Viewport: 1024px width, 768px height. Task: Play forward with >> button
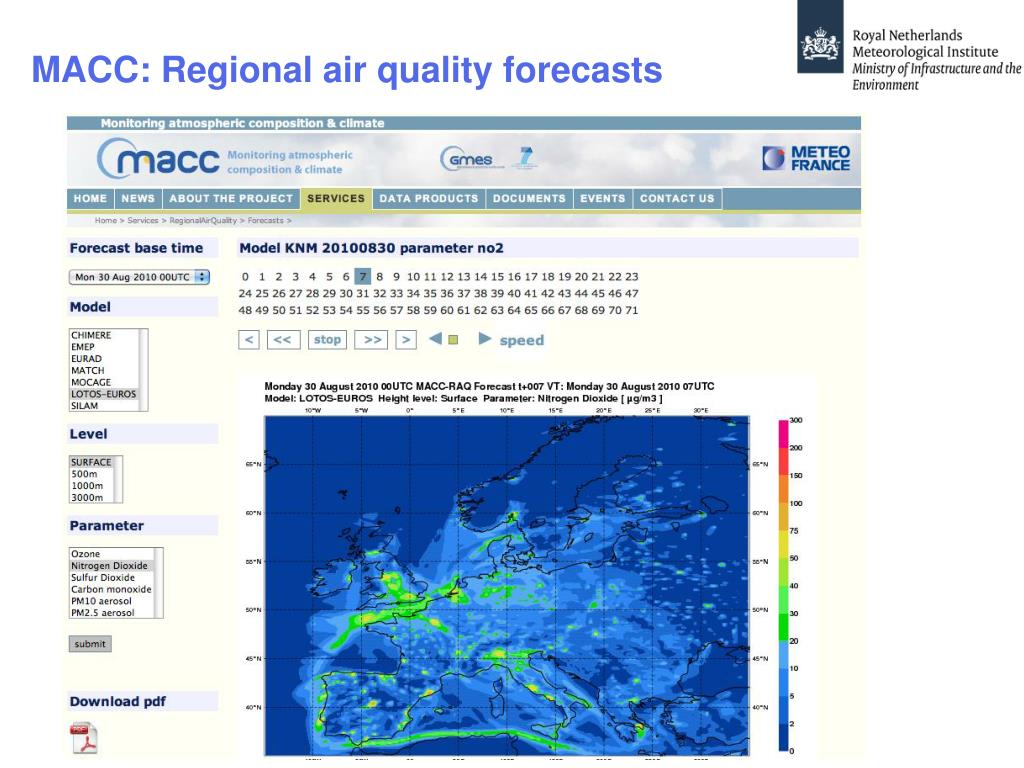coord(371,340)
